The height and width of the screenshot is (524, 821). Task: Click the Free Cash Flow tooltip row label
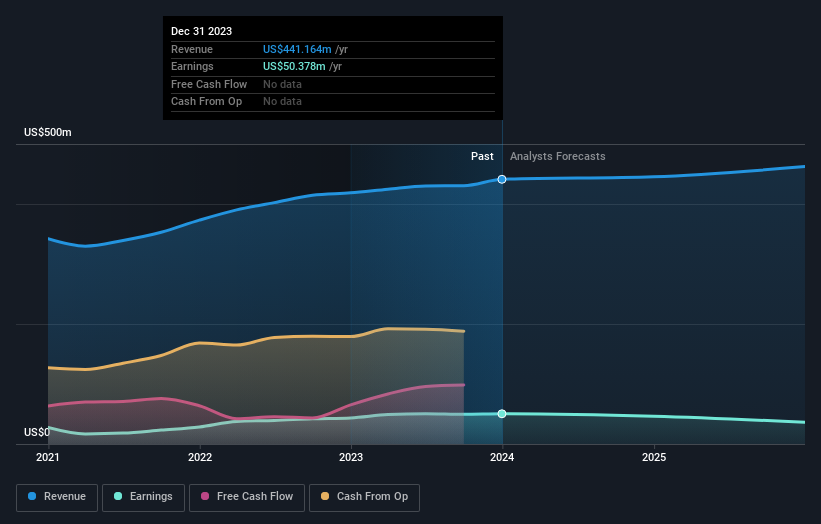pyautogui.click(x=209, y=84)
